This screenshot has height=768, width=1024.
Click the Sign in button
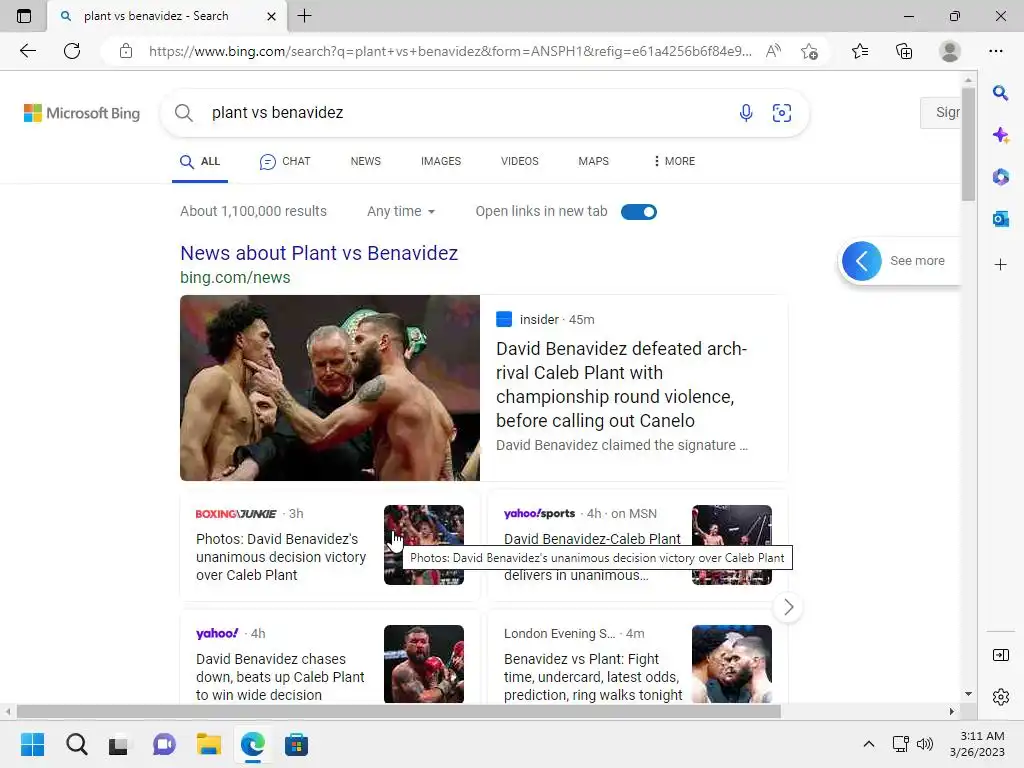coord(940,113)
